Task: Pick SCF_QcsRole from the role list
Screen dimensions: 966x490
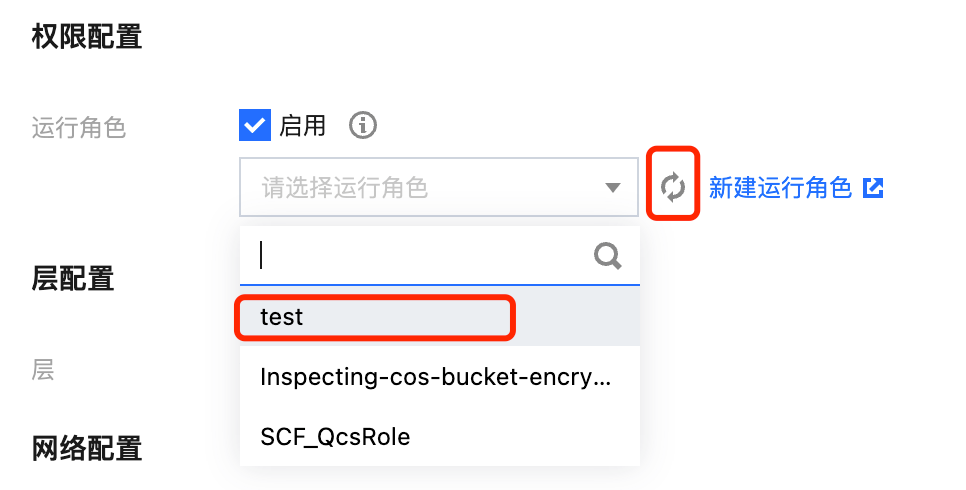Action: [x=335, y=437]
